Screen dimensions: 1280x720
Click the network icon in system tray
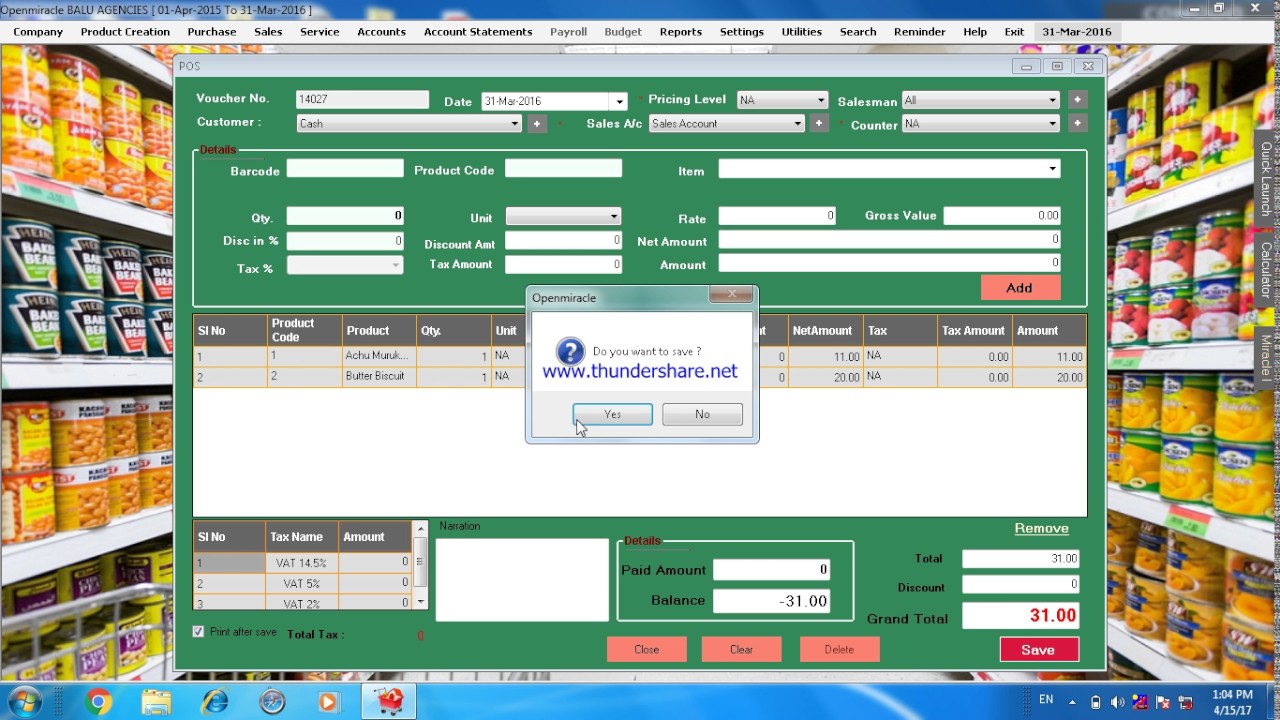pyautogui.click(x=1186, y=702)
